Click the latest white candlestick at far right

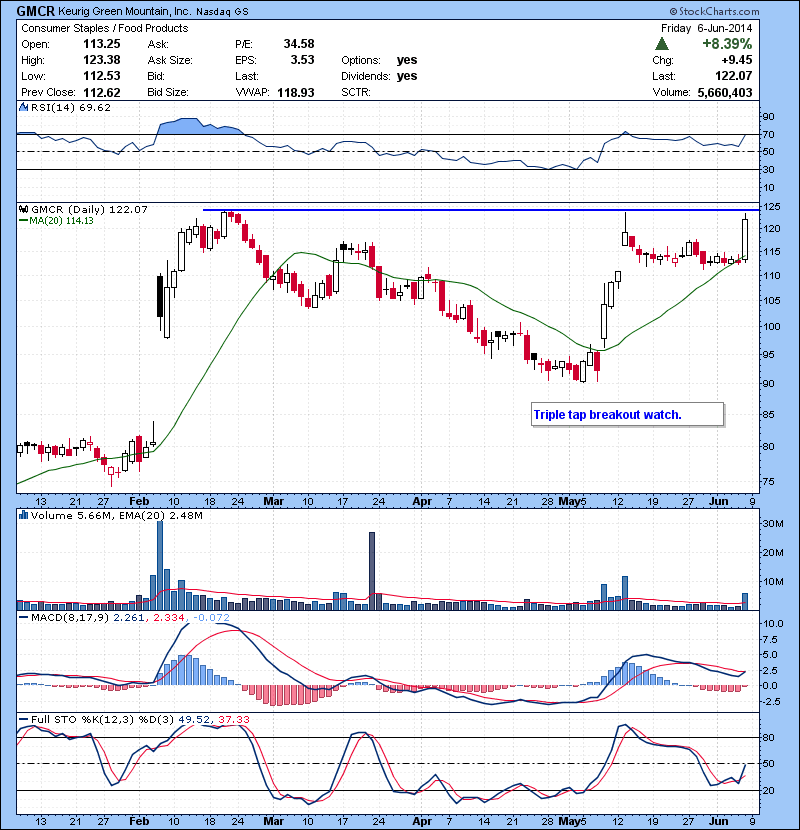pyautogui.click(x=745, y=239)
